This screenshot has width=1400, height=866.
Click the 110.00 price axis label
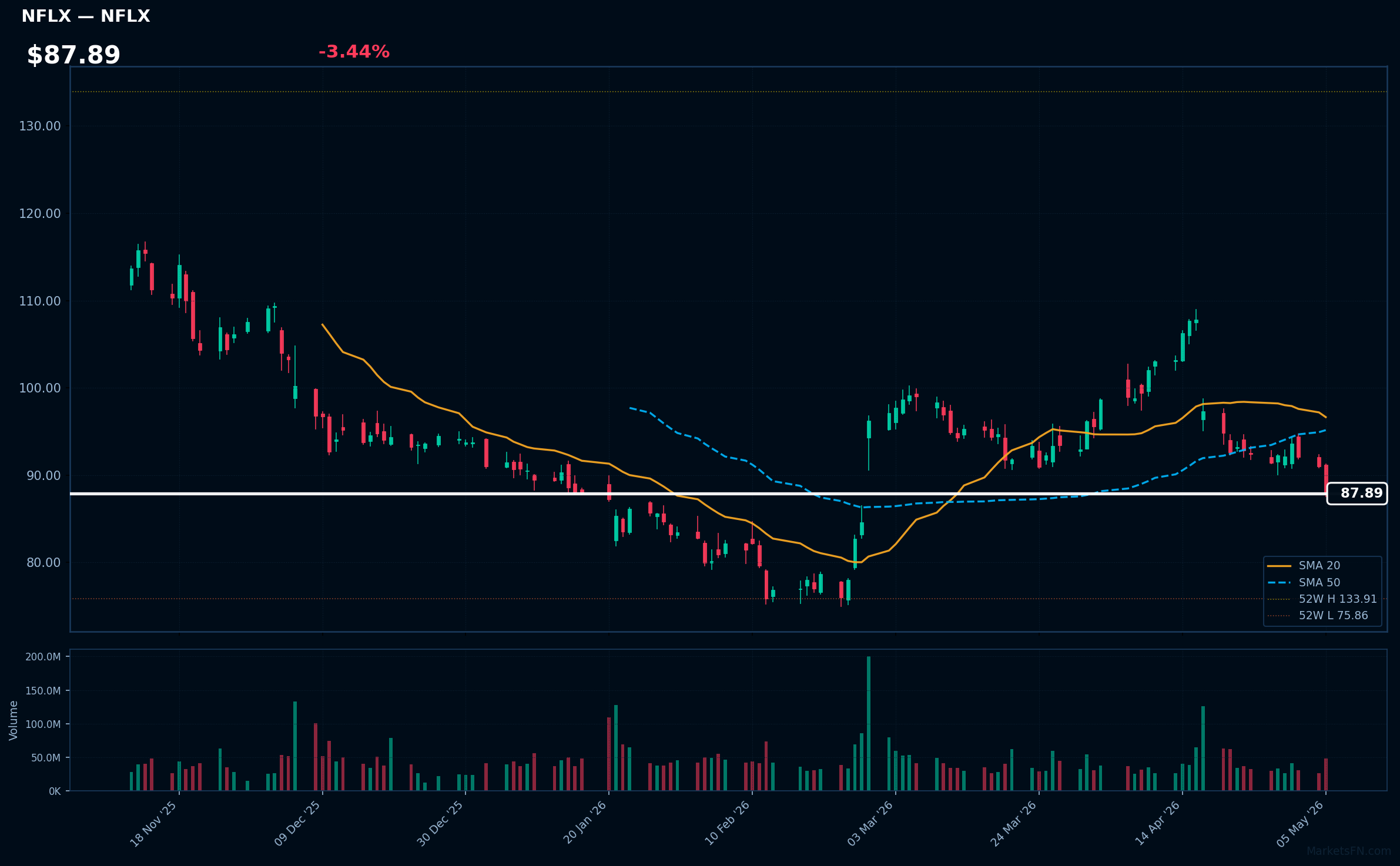pos(40,301)
